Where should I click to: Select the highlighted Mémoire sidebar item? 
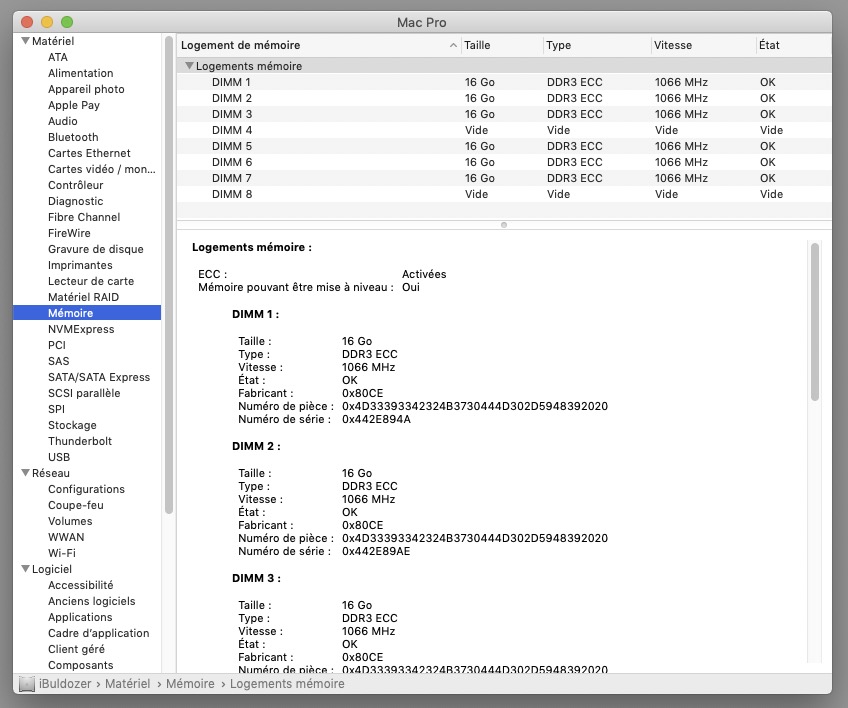pyautogui.click(x=87, y=313)
